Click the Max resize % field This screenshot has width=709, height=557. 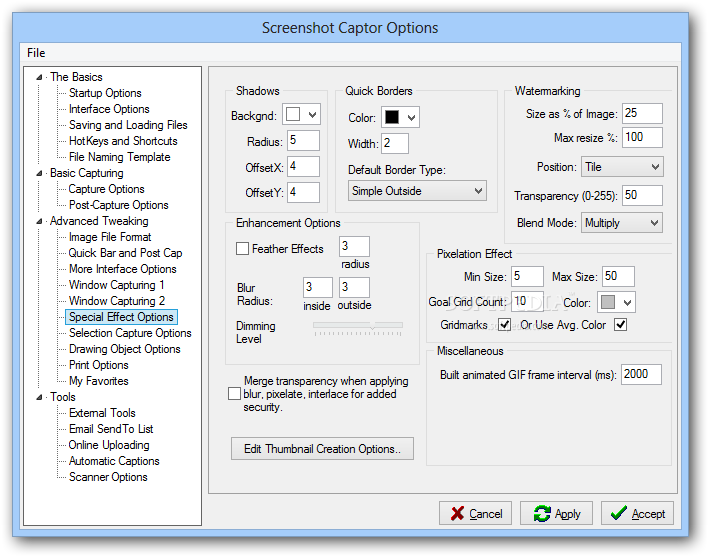pos(643,137)
